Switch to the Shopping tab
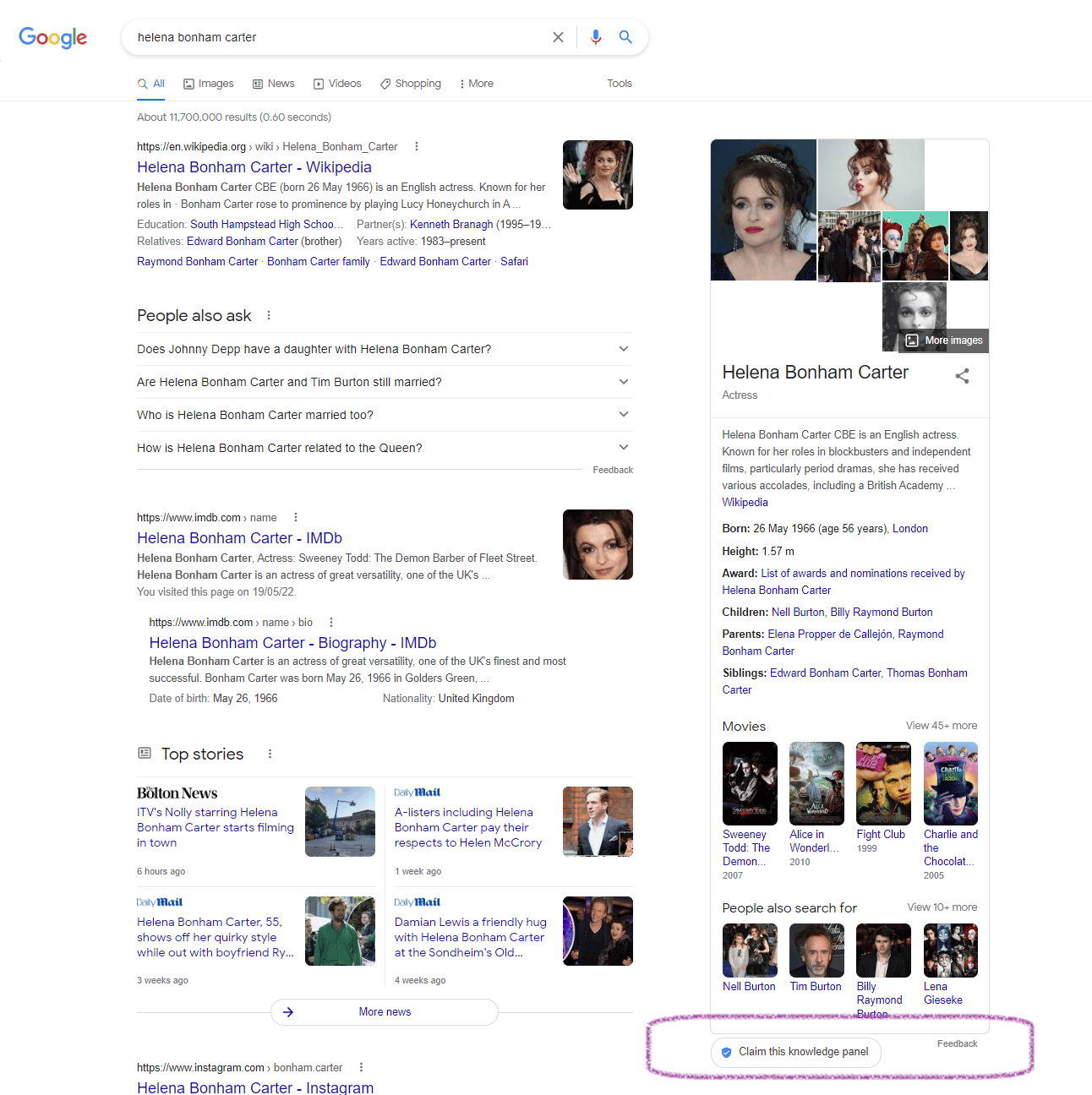The height and width of the screenshot is (1095, 1092). (411, 84)
